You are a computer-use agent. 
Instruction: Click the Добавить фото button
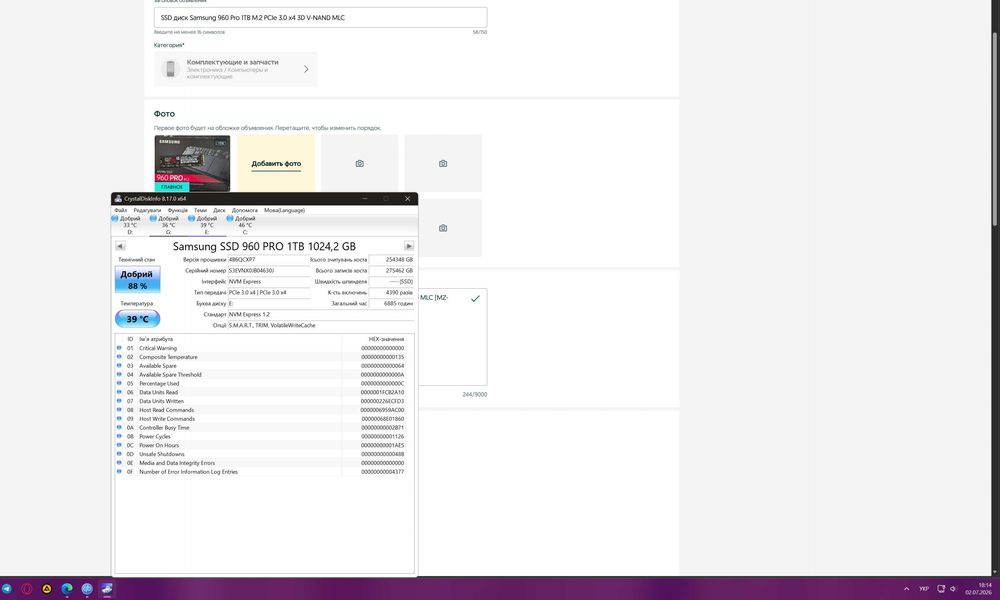(276, 163)
